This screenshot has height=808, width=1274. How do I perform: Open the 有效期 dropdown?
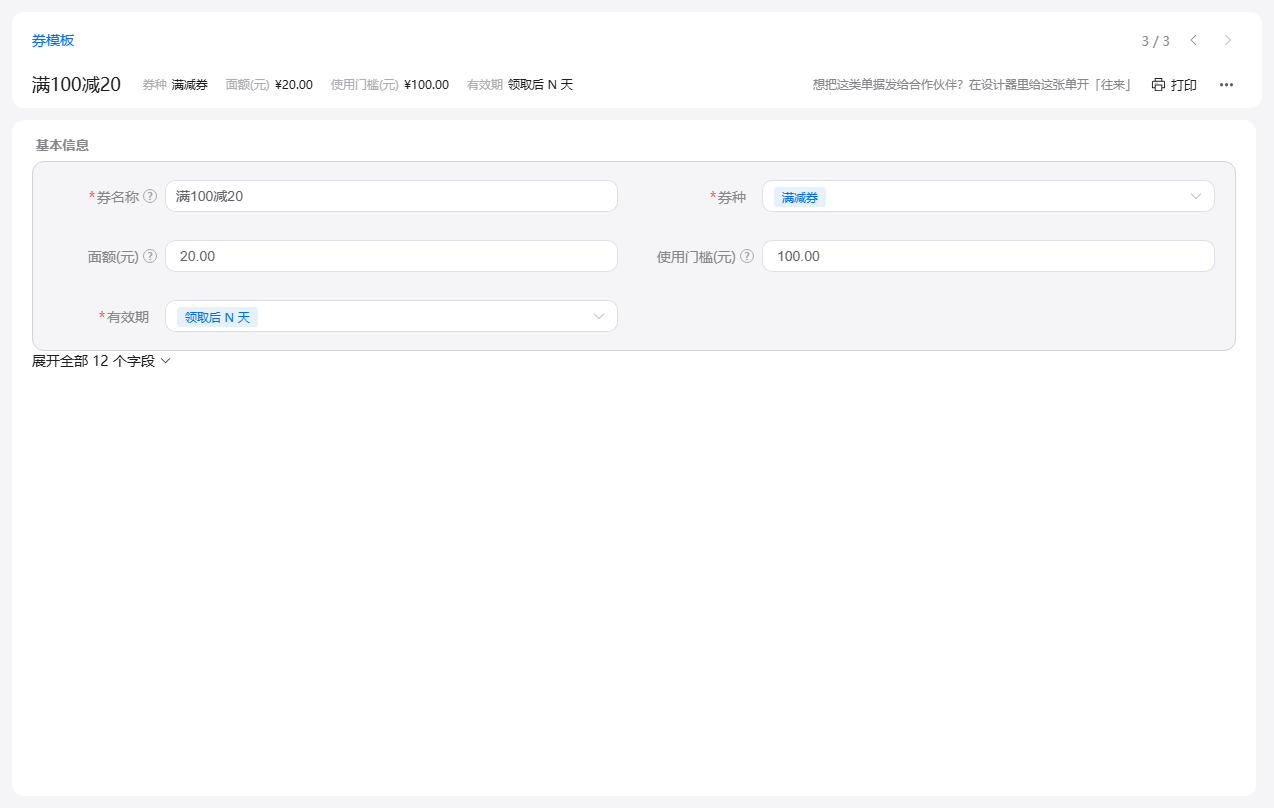(391, 316)
